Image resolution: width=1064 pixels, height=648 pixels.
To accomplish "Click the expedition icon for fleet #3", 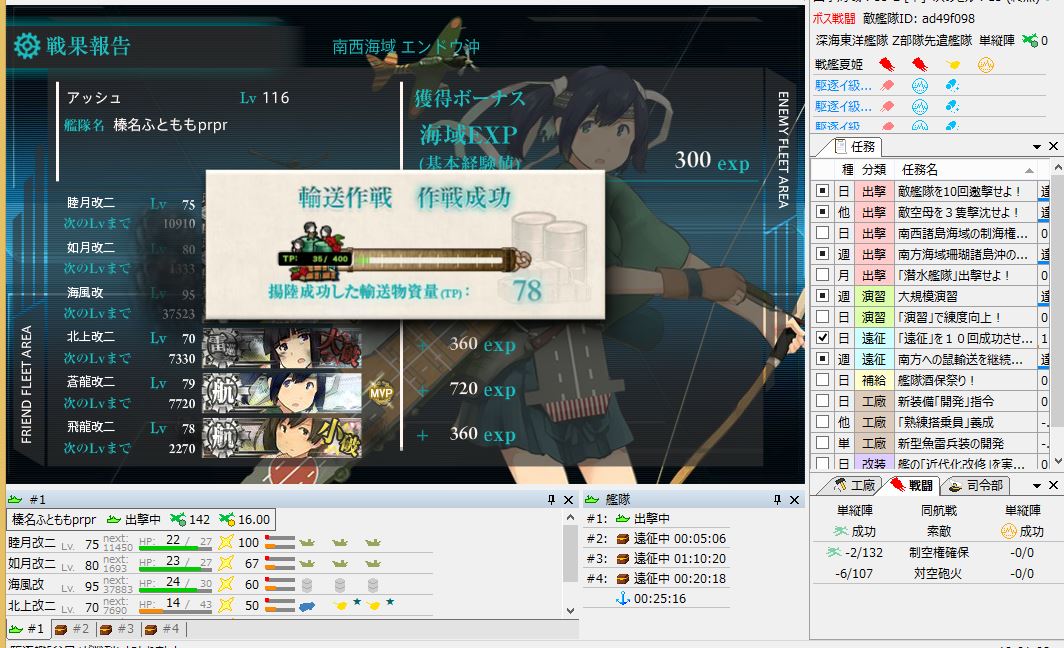I will [621, 559].
